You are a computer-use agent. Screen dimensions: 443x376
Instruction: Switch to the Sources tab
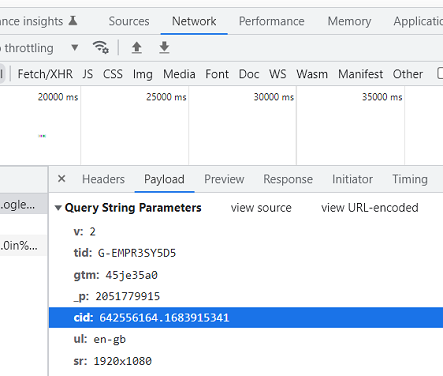(x=129, y=21)
